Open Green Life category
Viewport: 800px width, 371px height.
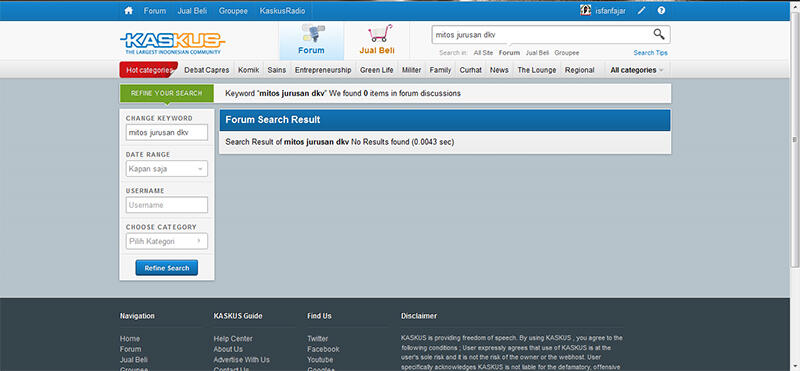coord(377,70)
